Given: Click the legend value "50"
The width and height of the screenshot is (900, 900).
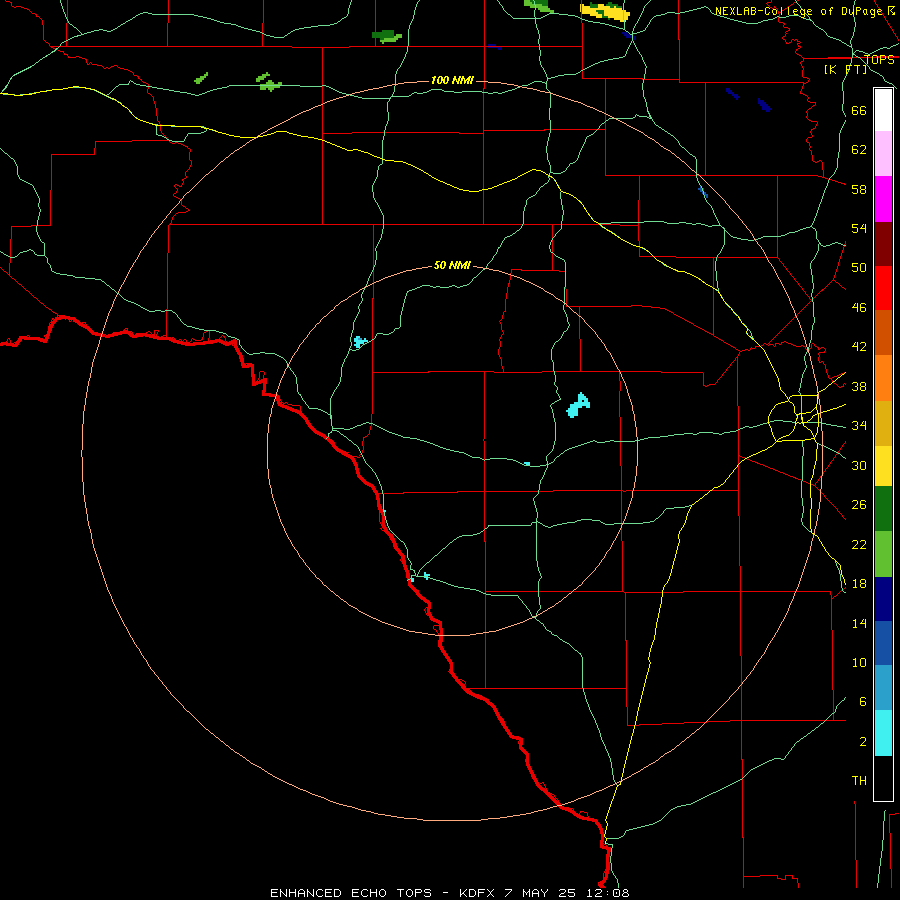Looking at the screenshot, I should (859, 268).
